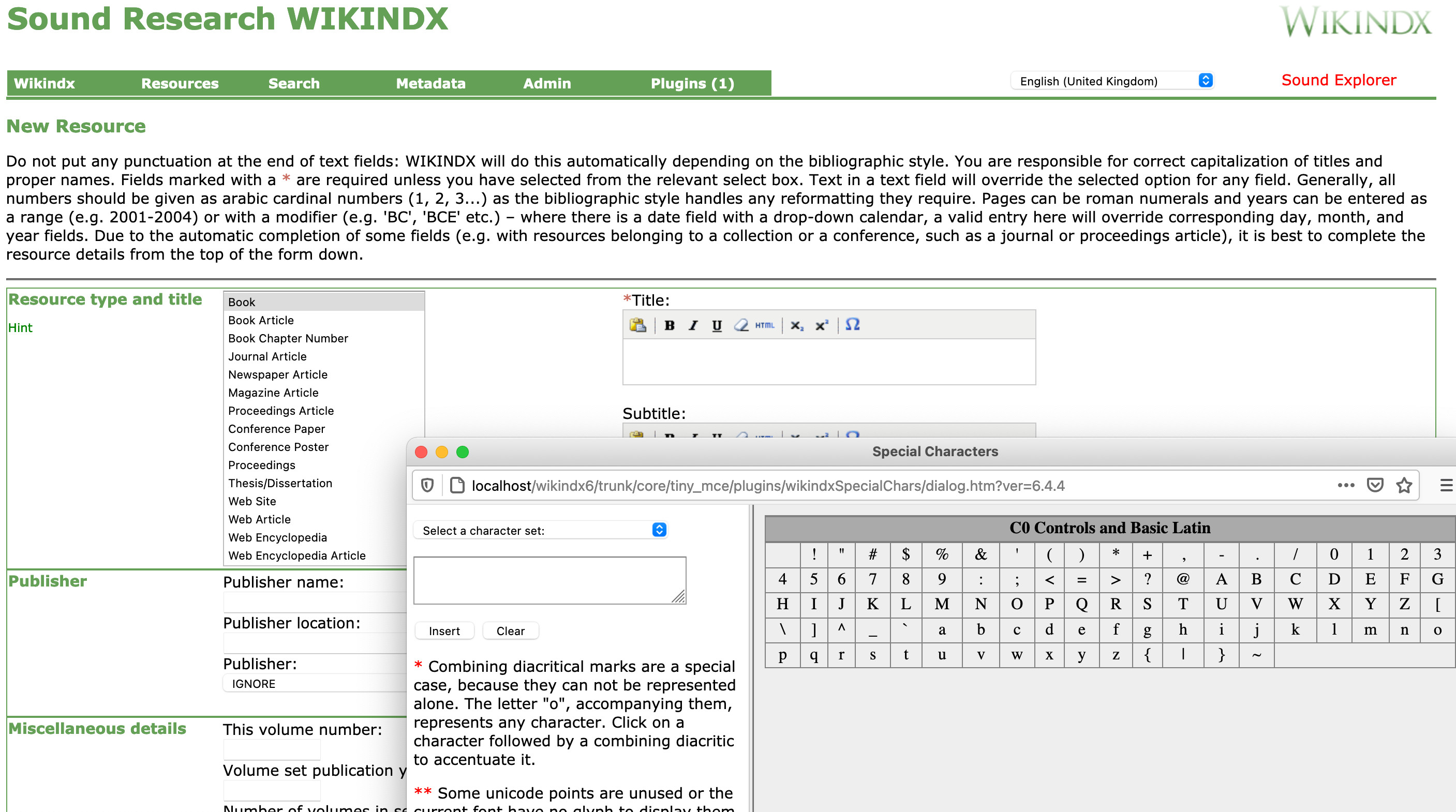
Task: Click the Publisher name field
Action: [x=316, y=603]
